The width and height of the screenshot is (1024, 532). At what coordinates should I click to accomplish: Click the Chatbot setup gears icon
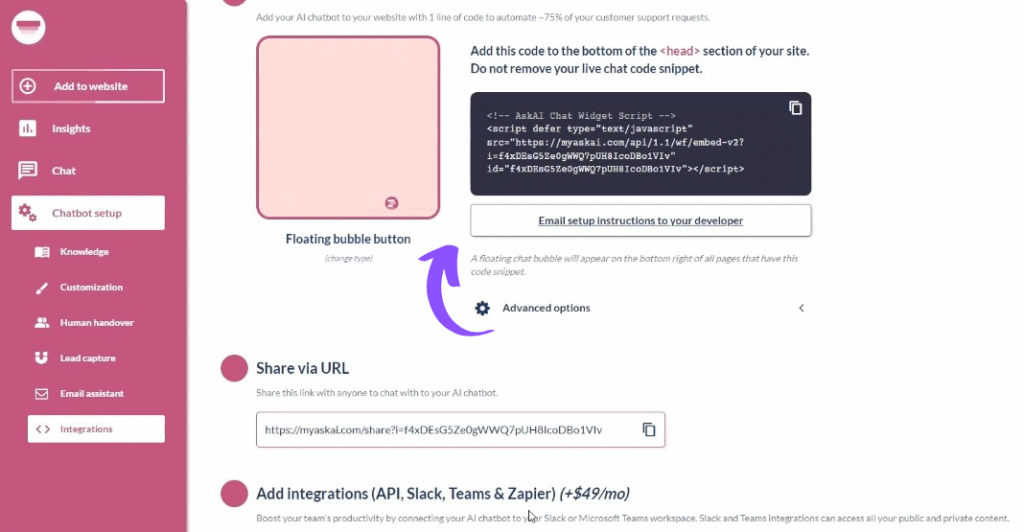[29, 213]
